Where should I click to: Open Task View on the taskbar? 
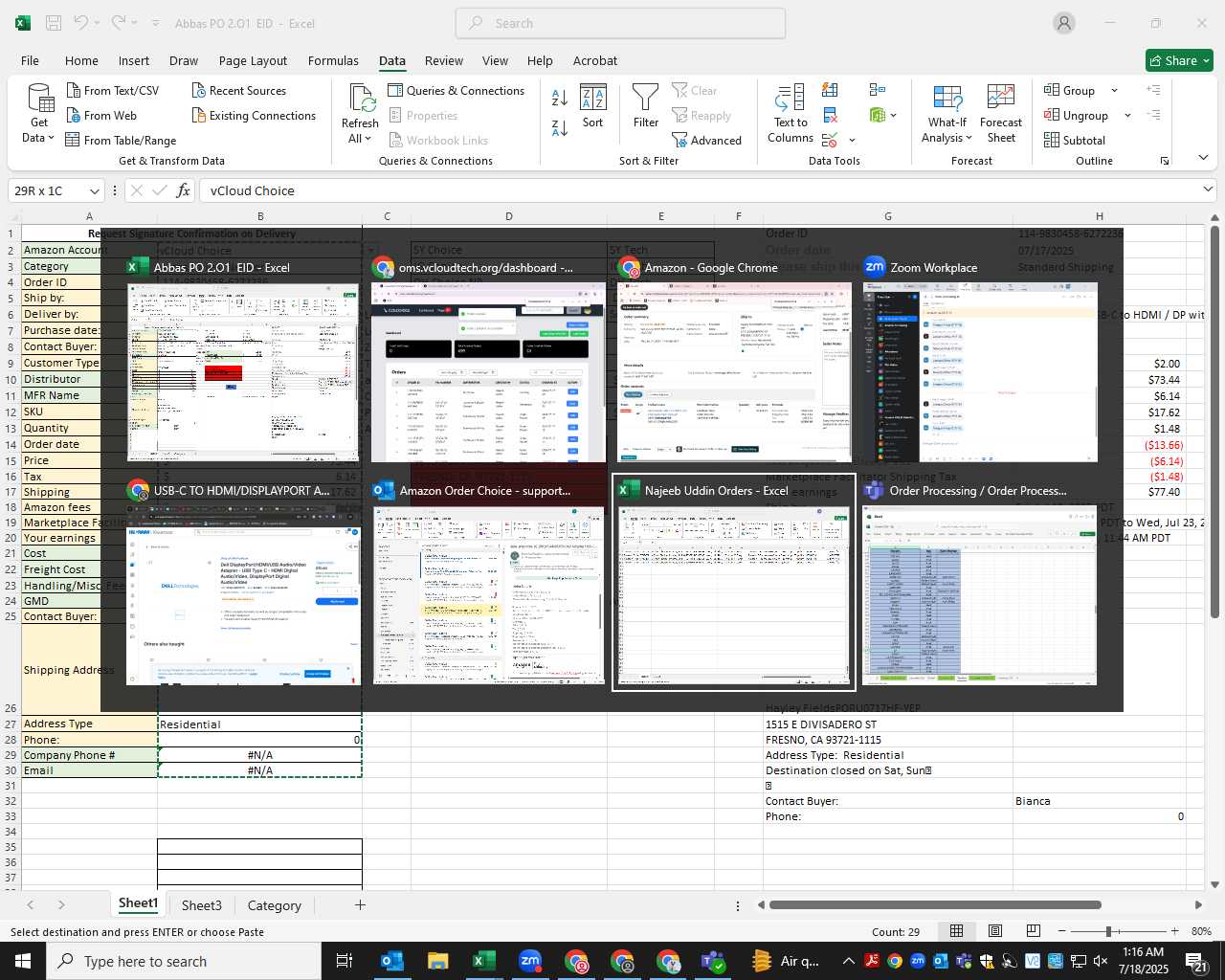(x=345, y=961)
